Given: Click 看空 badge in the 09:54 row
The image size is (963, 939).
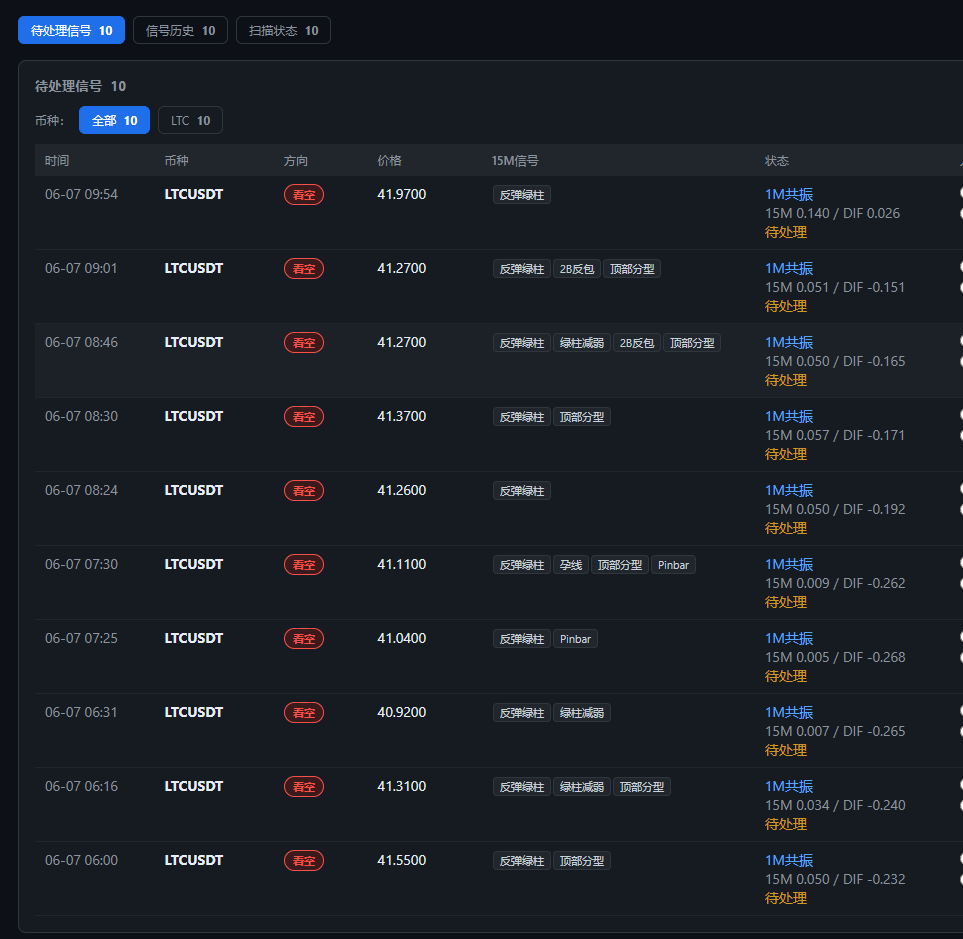Looking at the screenshot, I should pyautogui.click(x=303, y=195).
